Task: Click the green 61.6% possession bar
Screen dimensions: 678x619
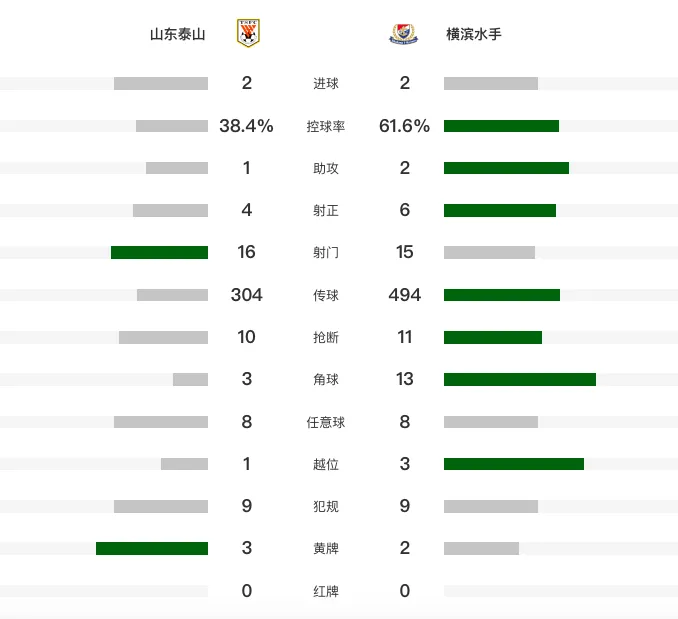Action: [x=502, y=126]
